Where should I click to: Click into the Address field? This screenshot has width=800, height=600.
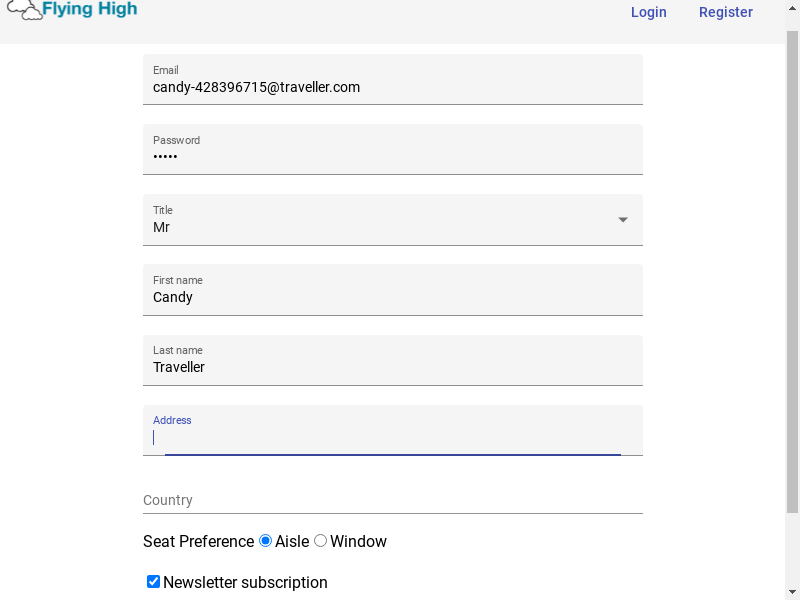pyautogui.click(x=392, y=437)
